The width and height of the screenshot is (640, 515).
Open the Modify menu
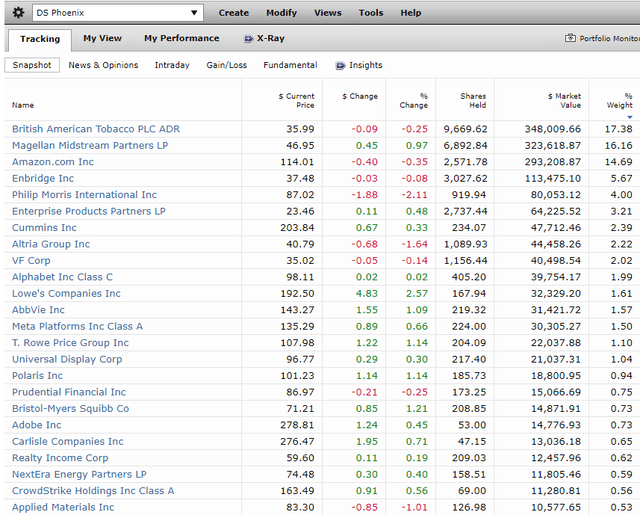(281, 13)
